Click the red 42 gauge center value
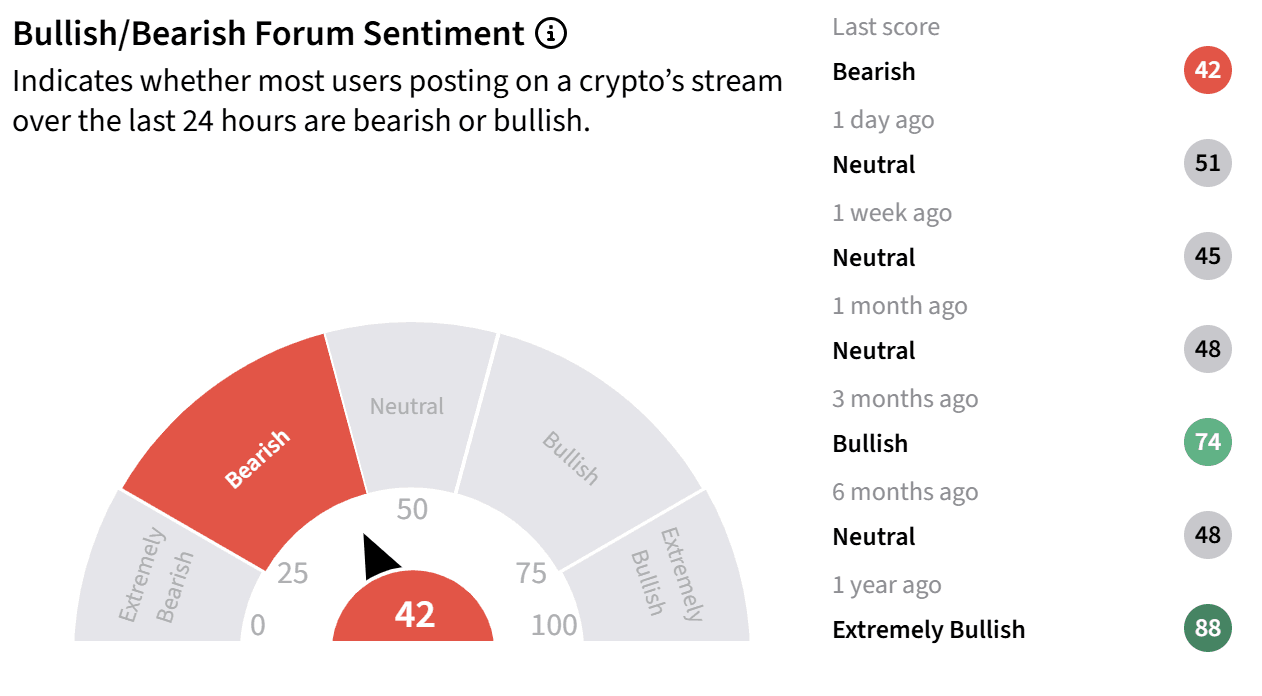This screenshot has height=696, width=1262. 413,611
